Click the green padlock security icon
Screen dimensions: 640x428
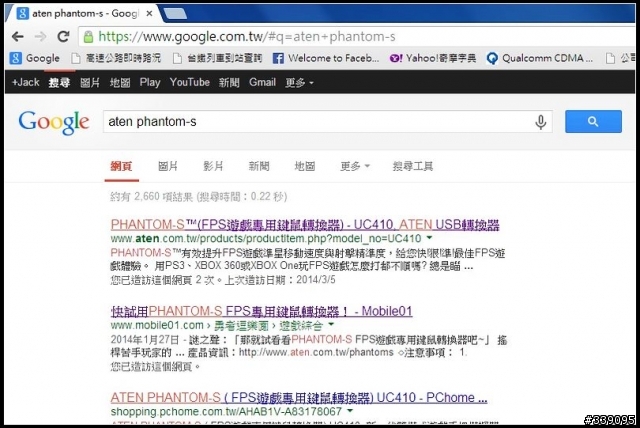click(x=88, y=37)
